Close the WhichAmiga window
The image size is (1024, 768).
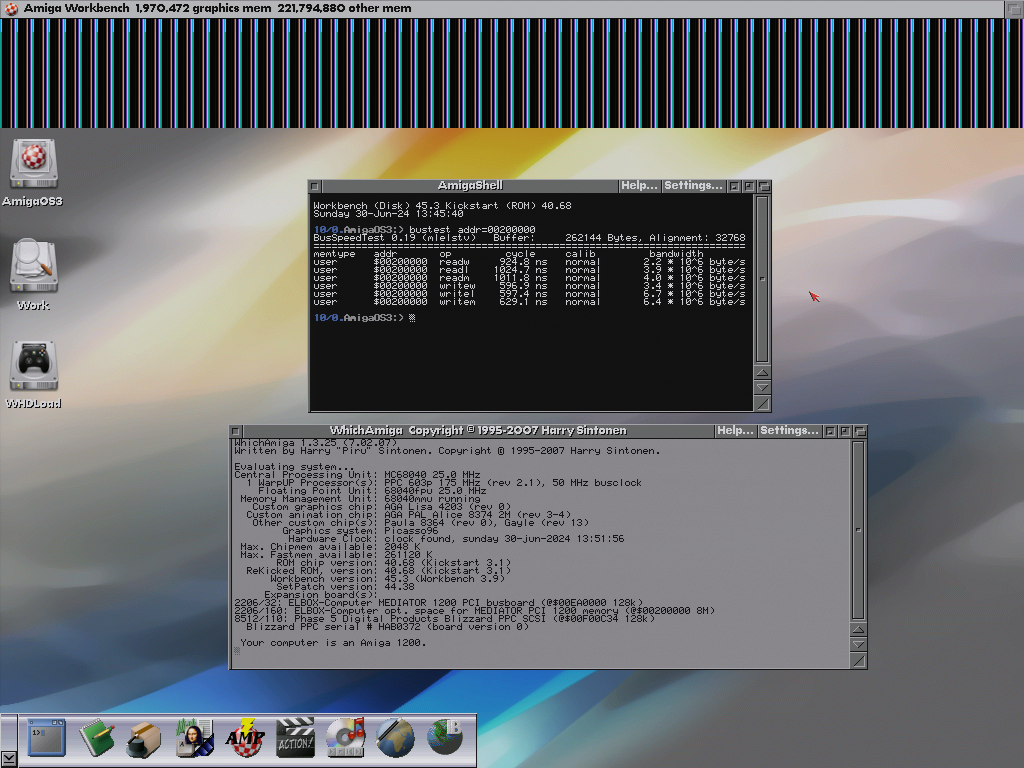pos(236,432)
